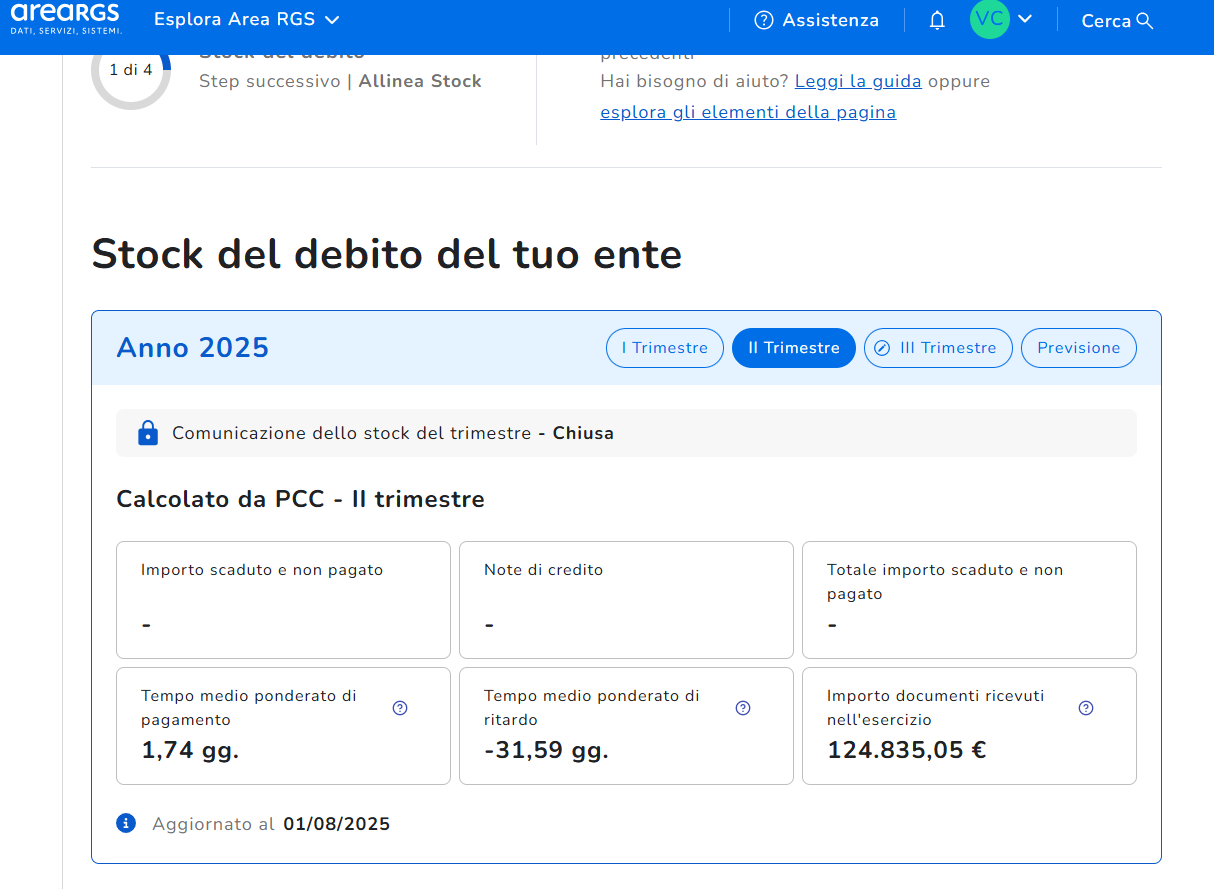Open the notifications bell
The height and width of the screenshot is (889, 1214).
tap(937, 20)
